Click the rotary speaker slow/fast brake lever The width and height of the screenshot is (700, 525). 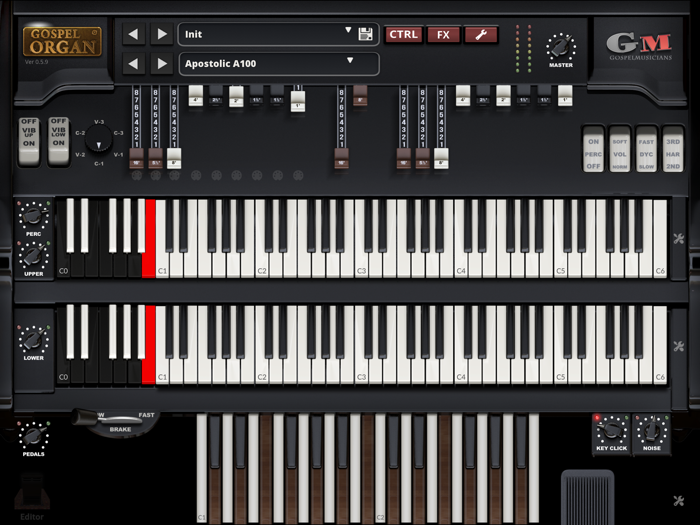(109, 419)
